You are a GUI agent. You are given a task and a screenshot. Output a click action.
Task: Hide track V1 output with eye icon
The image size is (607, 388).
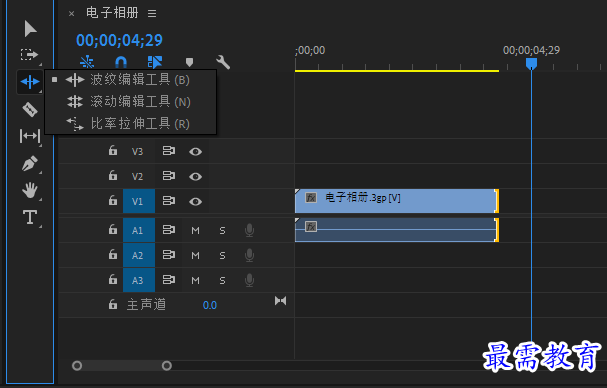point(195,201)
